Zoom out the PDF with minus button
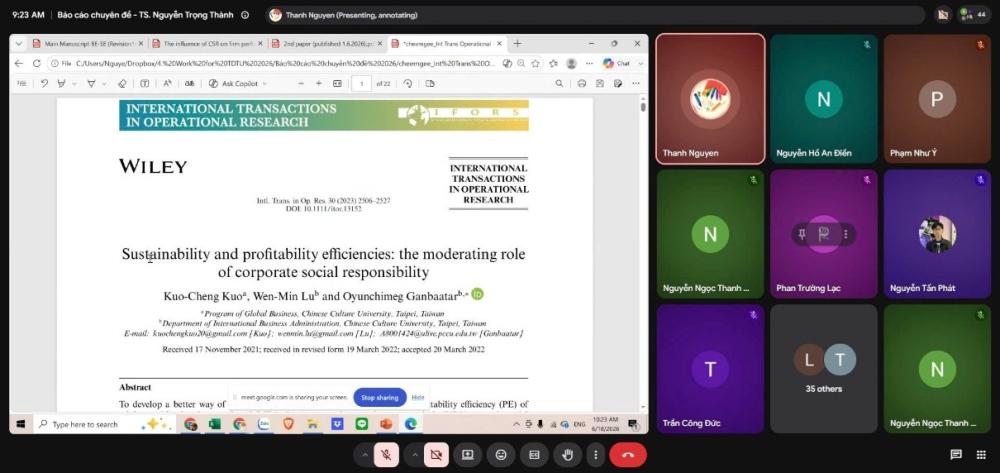The height and width of the screenshot is (473, 1000). pyautogui.click(x=301, y=84)
